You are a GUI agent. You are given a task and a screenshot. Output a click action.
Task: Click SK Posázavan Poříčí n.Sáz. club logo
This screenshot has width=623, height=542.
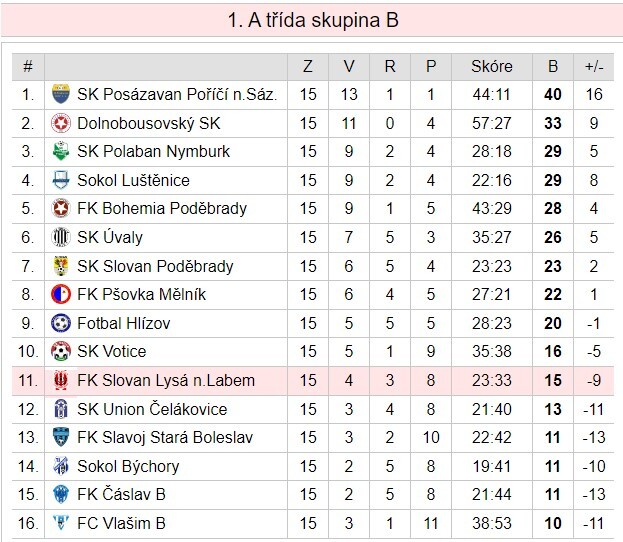pos(61,95)
